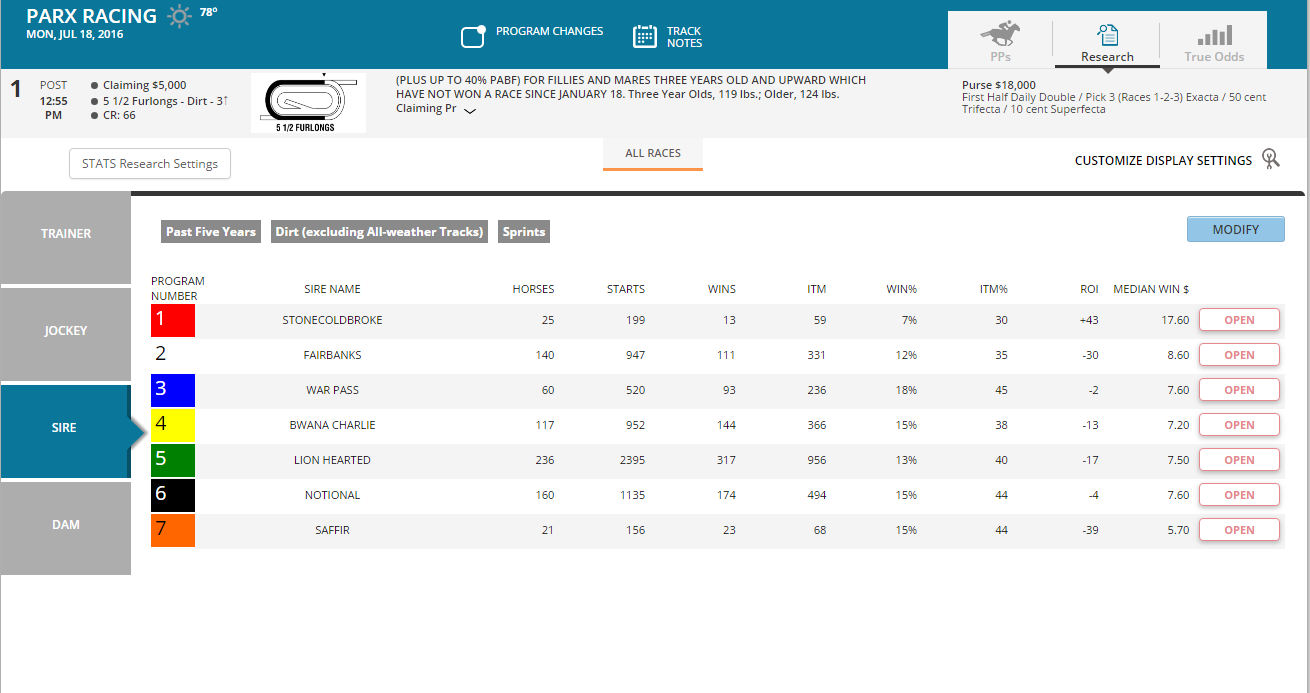The image size is (1310, 693).
Task: Click the 2395 starts value
Action: (x=630, y=460)
